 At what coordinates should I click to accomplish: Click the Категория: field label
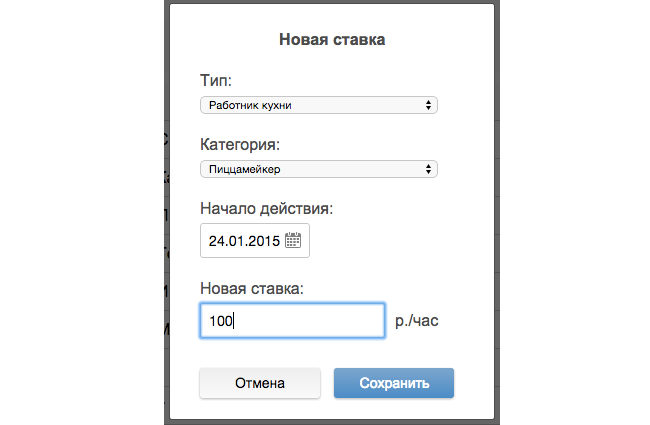point(240,144)
